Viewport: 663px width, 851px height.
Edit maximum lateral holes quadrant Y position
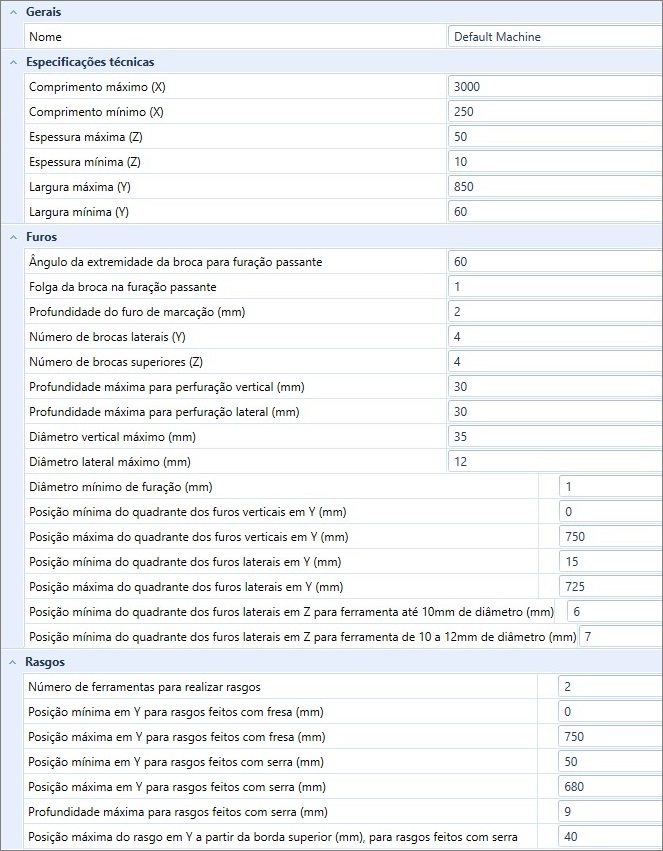tap(611, 586)
